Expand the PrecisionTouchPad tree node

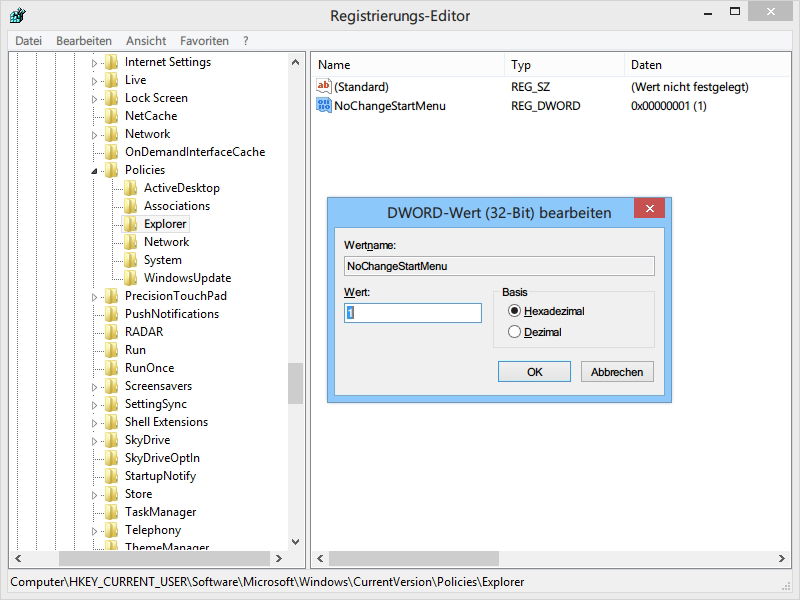coord(94,297)
